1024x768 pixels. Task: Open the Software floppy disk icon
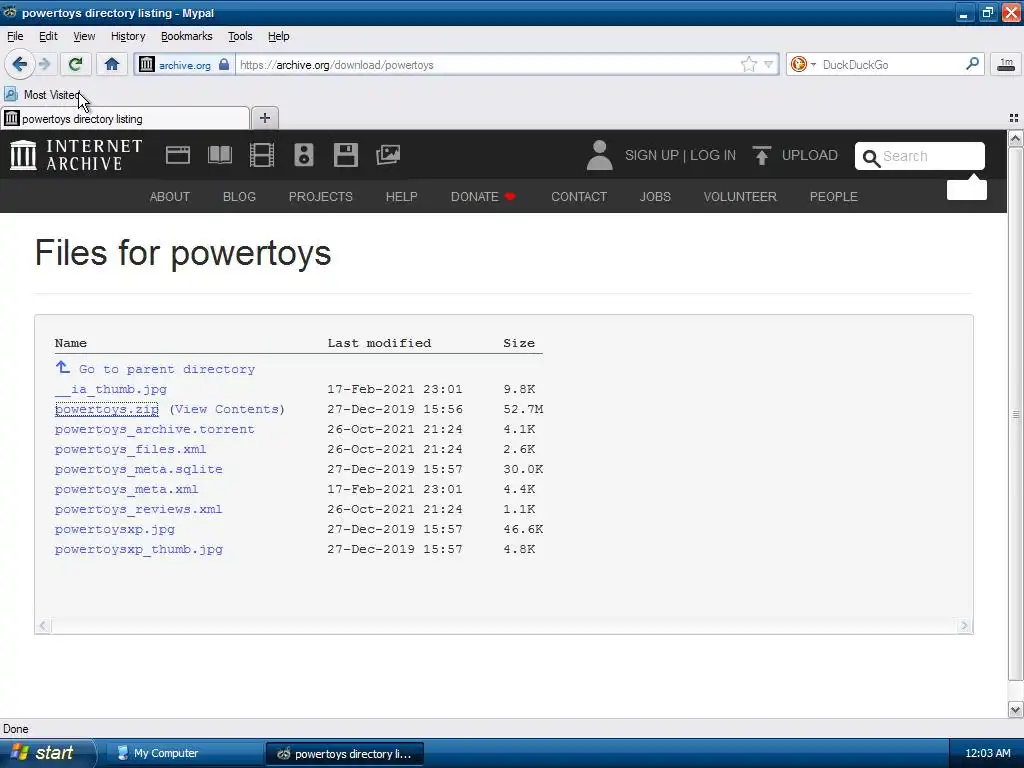pos(345,155)
